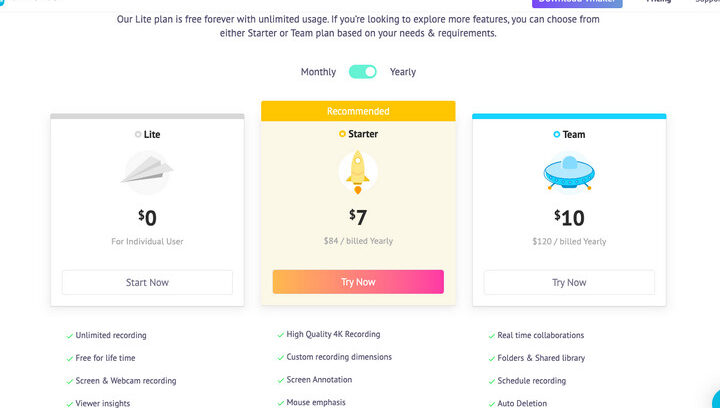Select the Starter plan radio dot
The width and height of the screenshot is (720, 408).
[342, 134]
